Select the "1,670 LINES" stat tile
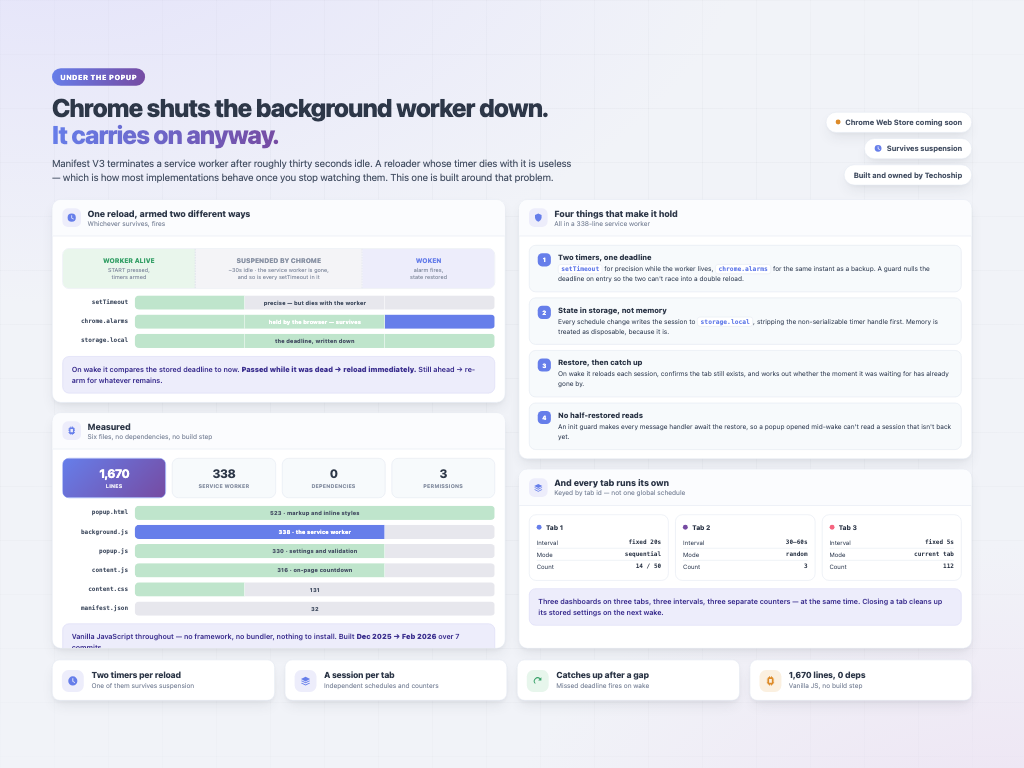 click(114, 477)
